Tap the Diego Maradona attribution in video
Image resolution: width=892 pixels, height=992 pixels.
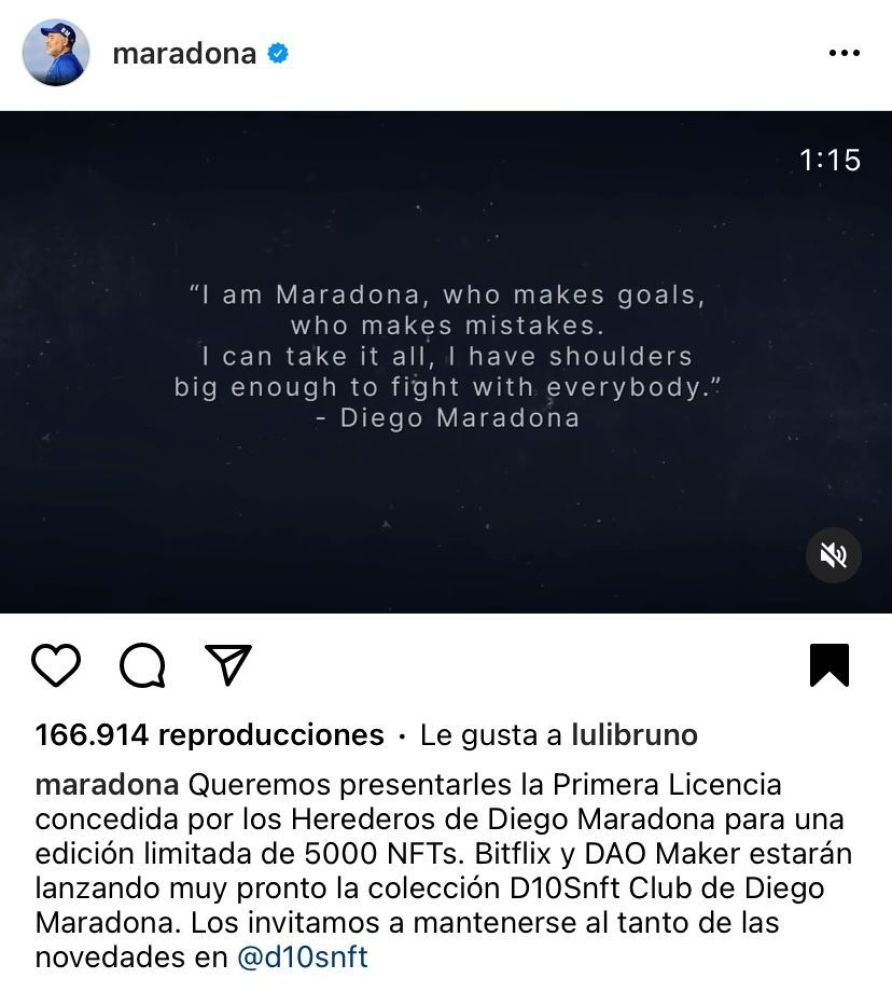coord(447,418)
